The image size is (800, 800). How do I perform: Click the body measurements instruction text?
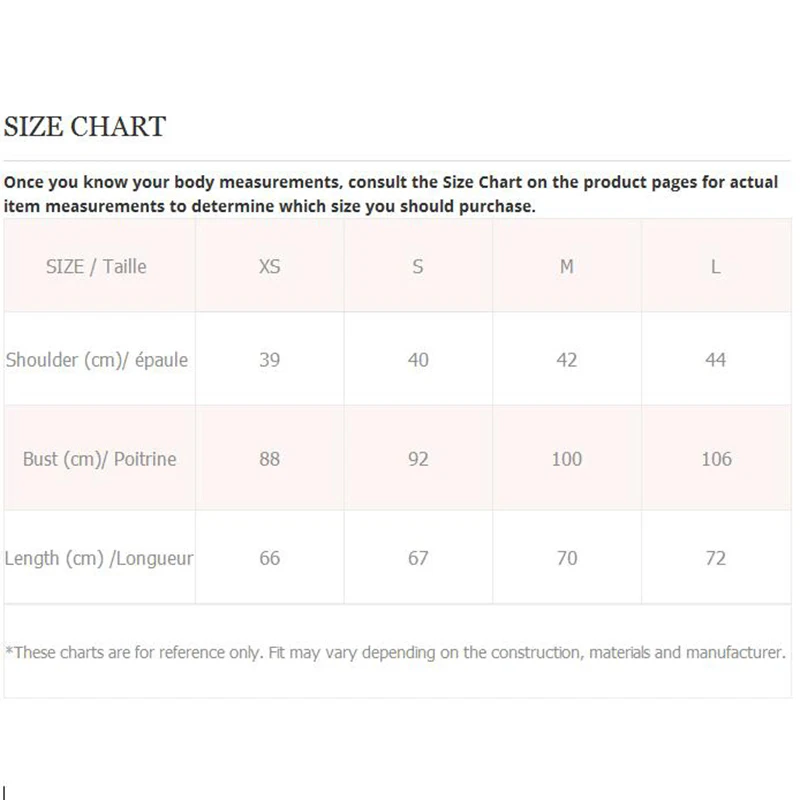point(390,195)
